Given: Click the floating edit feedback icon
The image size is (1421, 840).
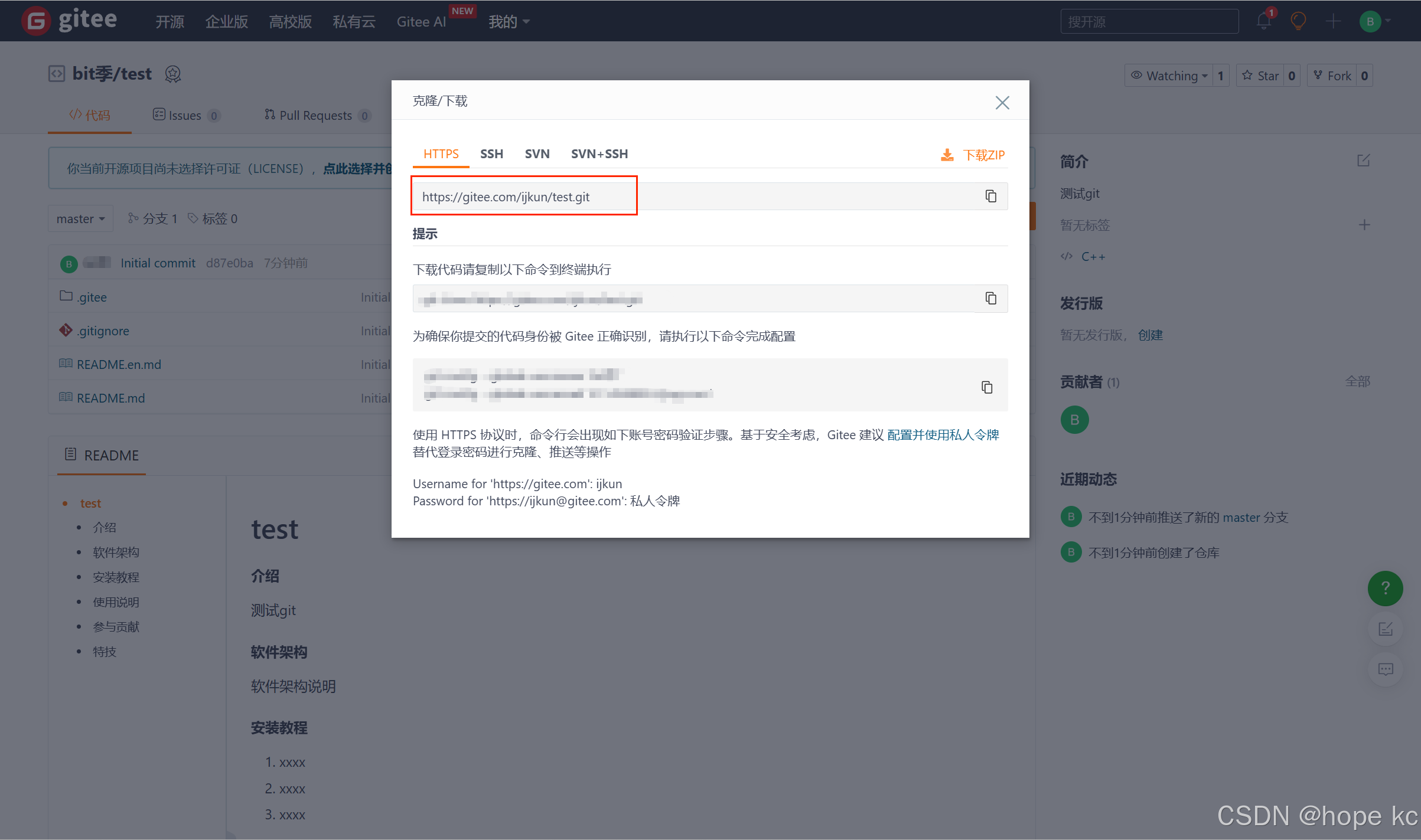Looking at the screenshot, I should (x=1385, y=629).
